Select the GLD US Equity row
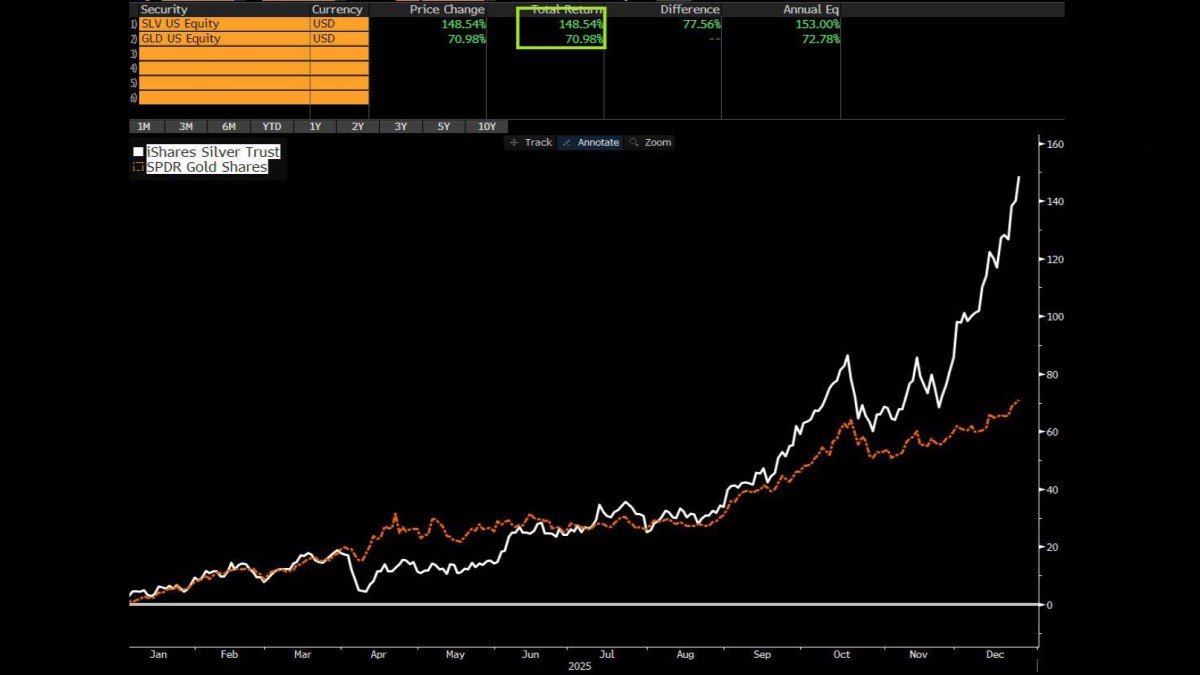This screenshot has width=1200, height=675. (200, 38)
